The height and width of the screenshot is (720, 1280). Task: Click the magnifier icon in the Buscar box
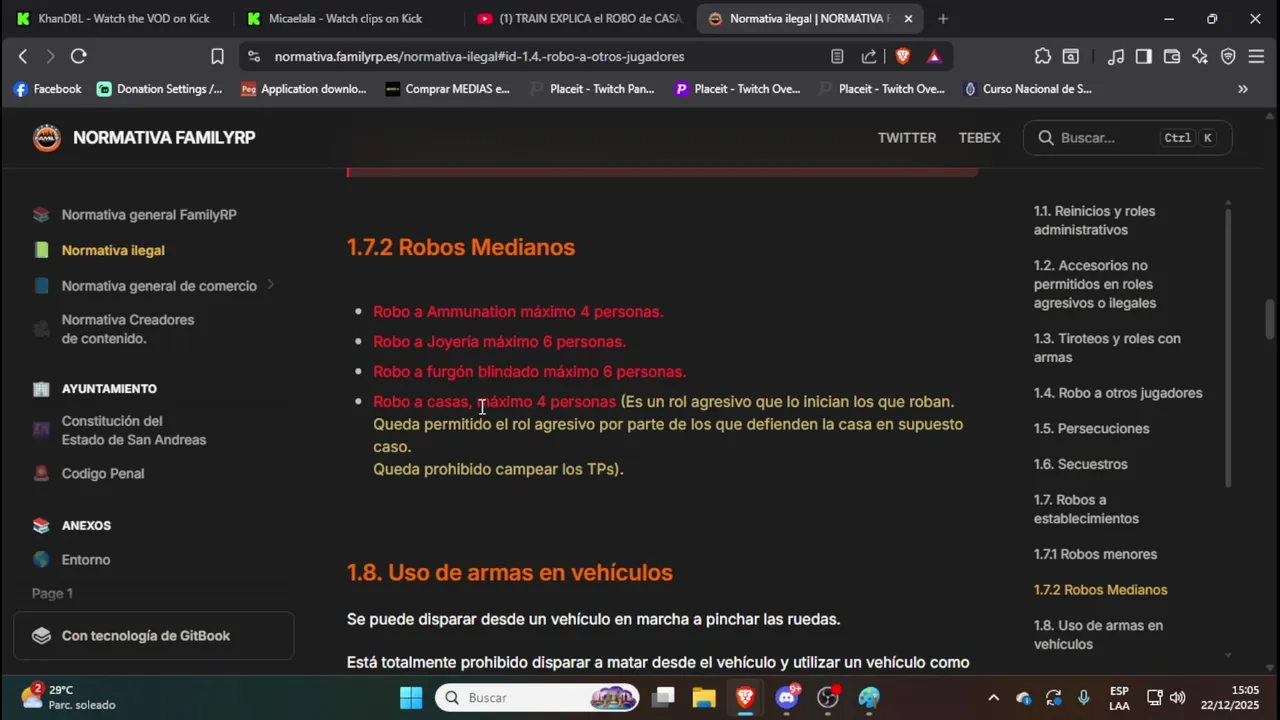pos(1046,138)
